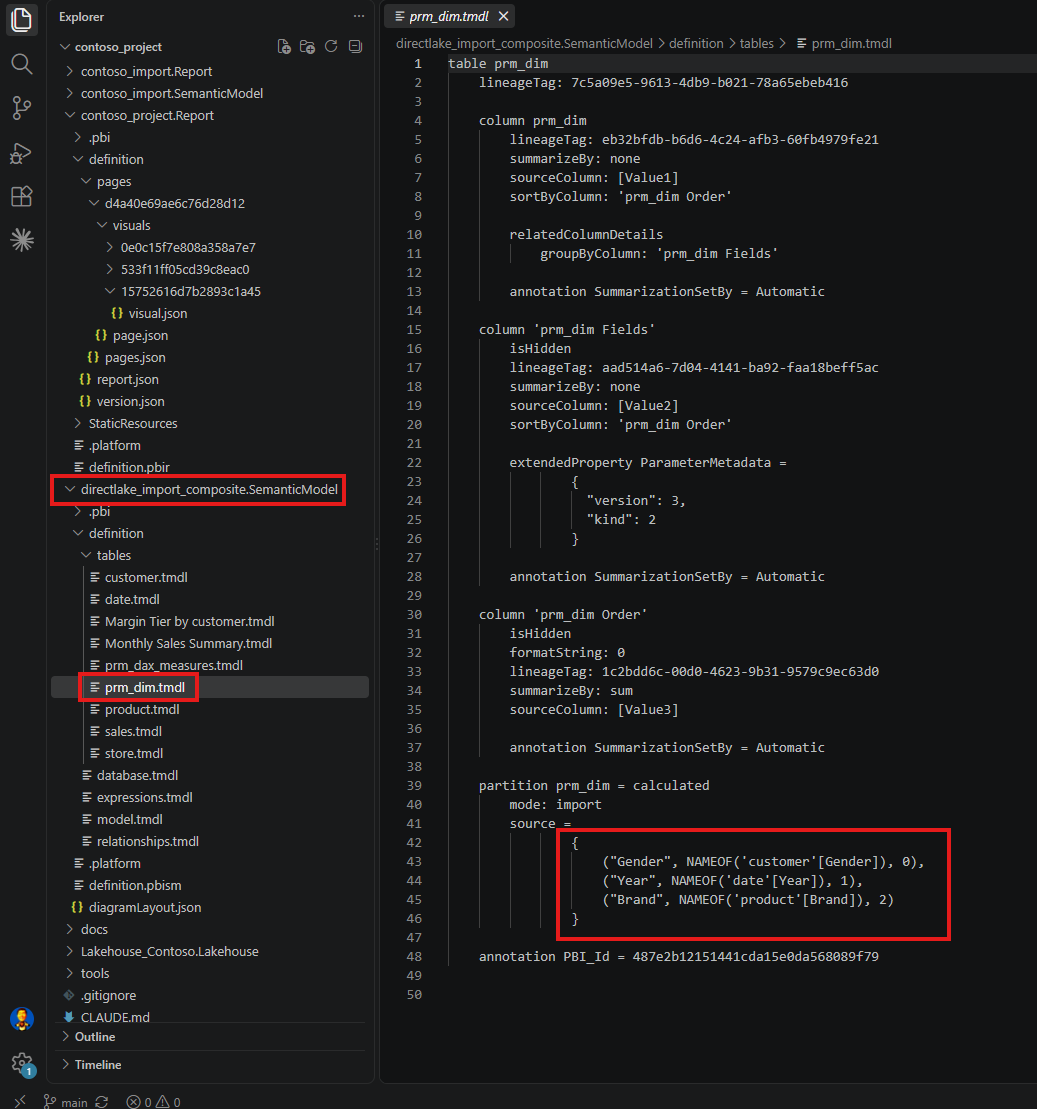The width and height of the screenshot is (1037, 1109).
Task: Open the Search view icon
Action: tap(22, 64)
